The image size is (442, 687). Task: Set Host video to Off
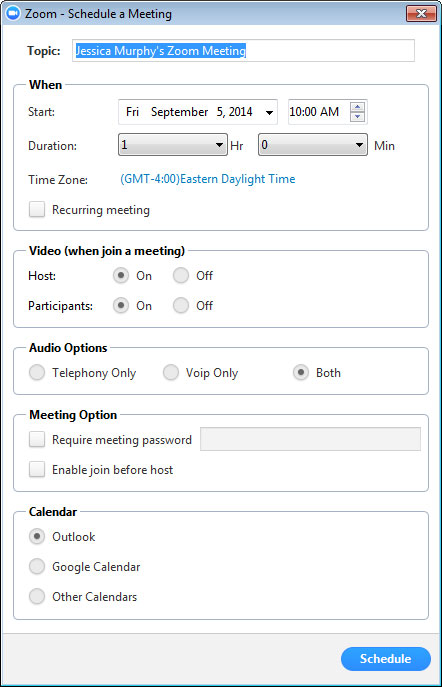point(180,276)
